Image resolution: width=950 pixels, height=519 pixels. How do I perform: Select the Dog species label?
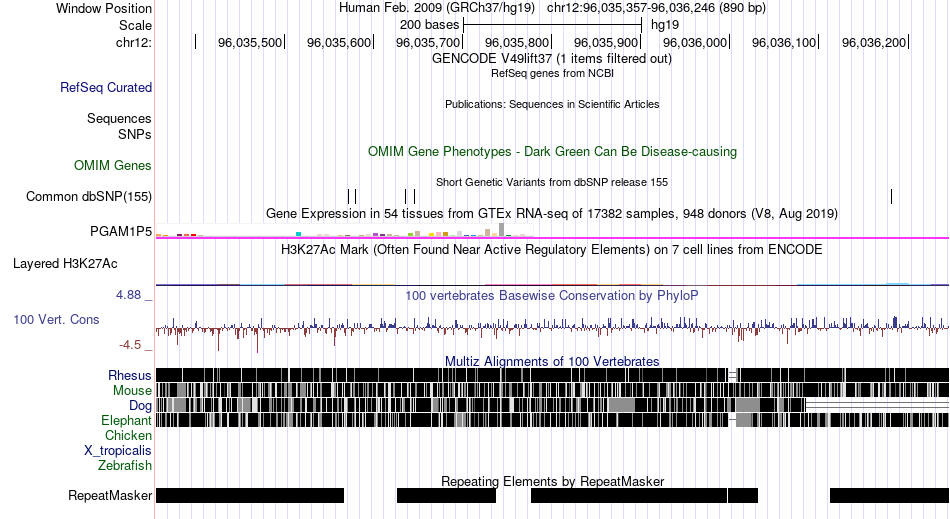click(140, 406)
